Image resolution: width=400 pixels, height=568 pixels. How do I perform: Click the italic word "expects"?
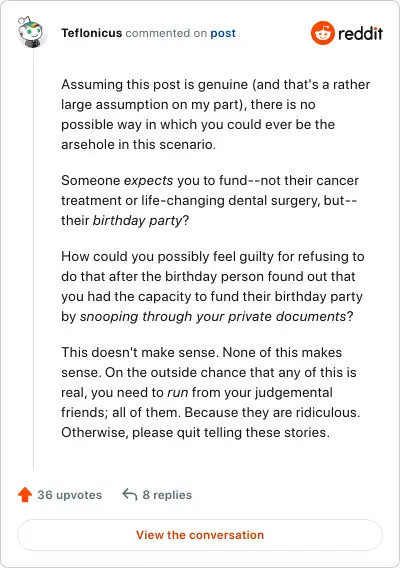click(x=149, y=180)
